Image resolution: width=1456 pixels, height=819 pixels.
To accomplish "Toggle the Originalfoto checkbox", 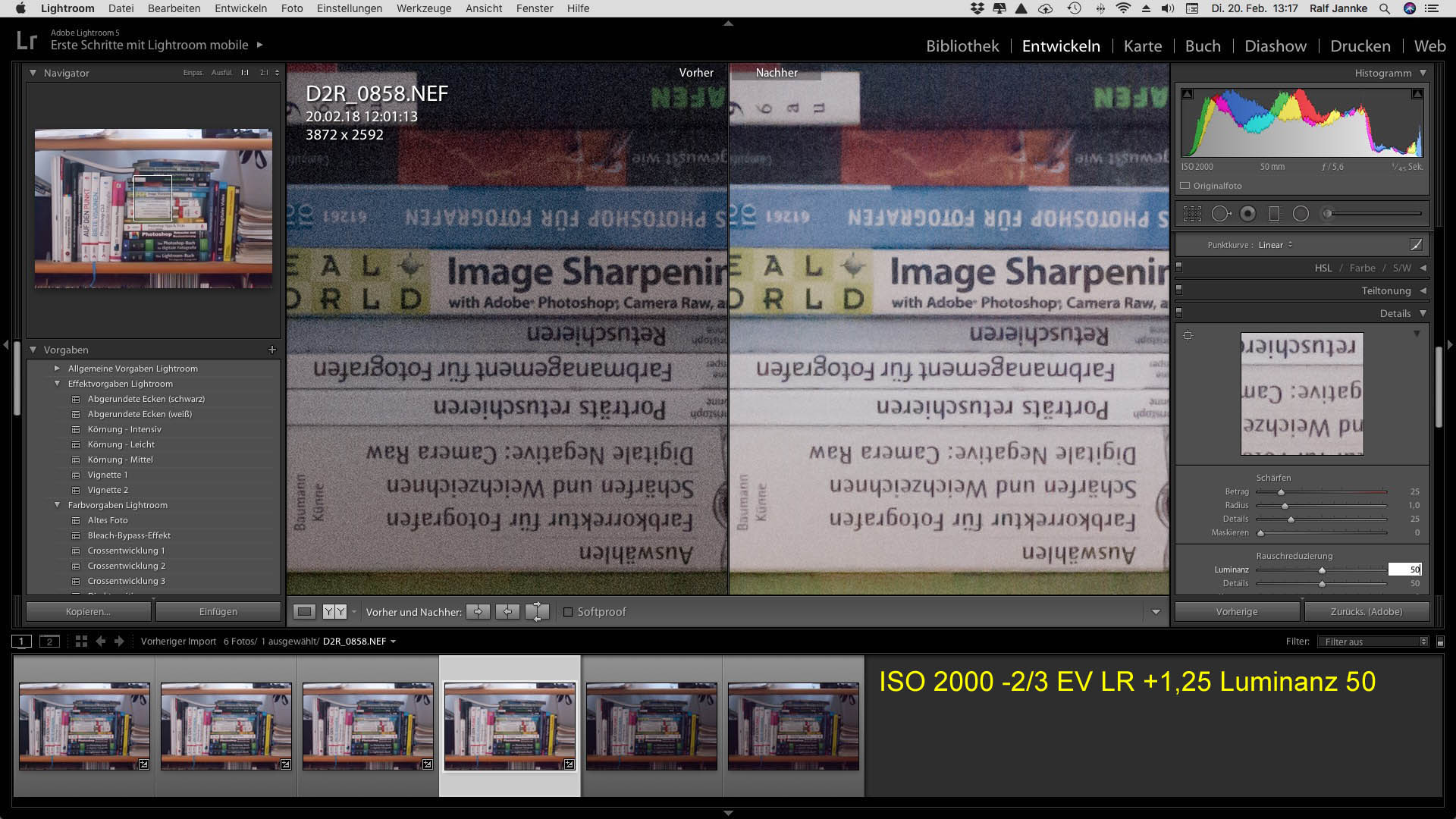I will 1185,186.
